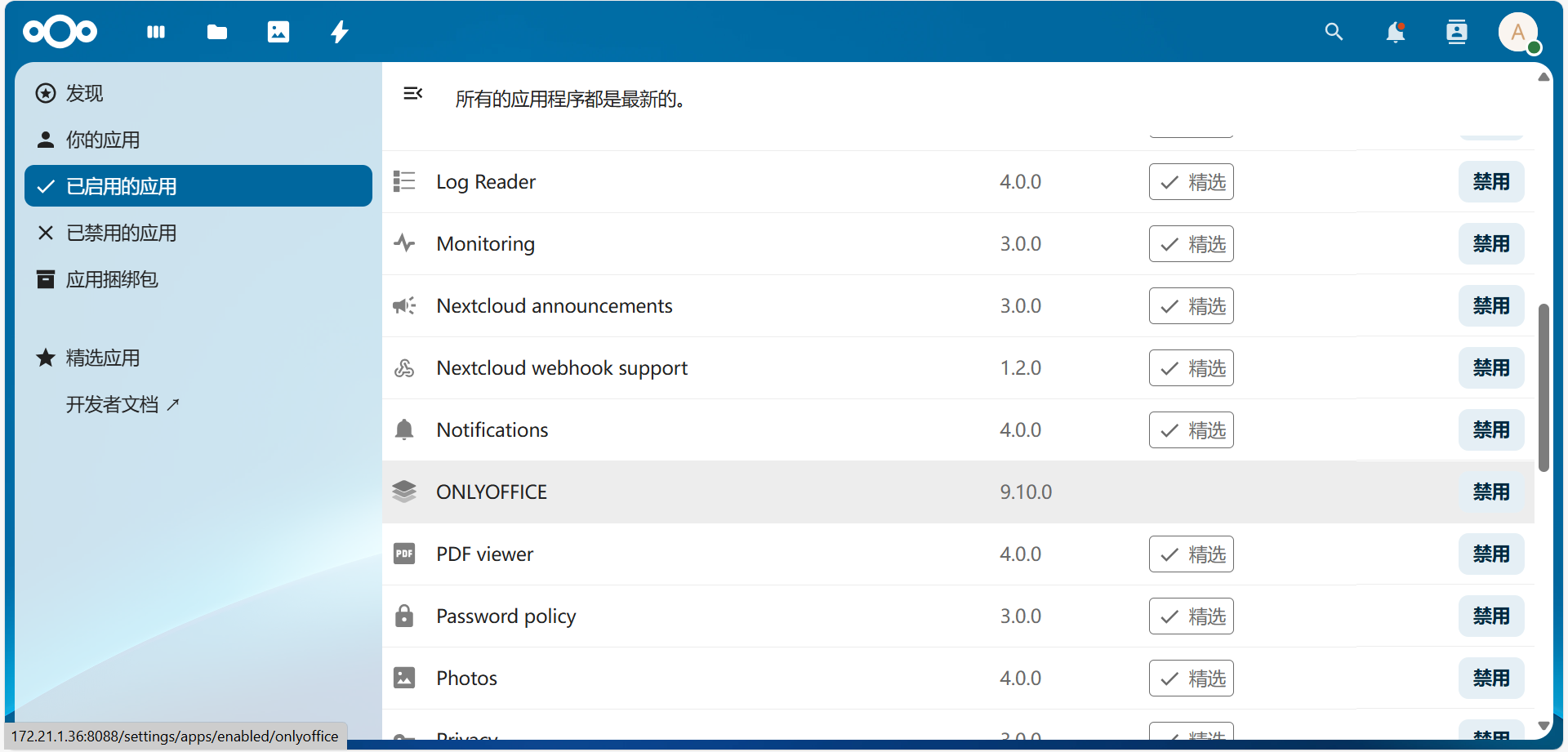This screenshot has height=752, width=1568.
Task: Select Enabled apps (已启用的应用)
Action: pyautogui.click(x=198, y=186)
